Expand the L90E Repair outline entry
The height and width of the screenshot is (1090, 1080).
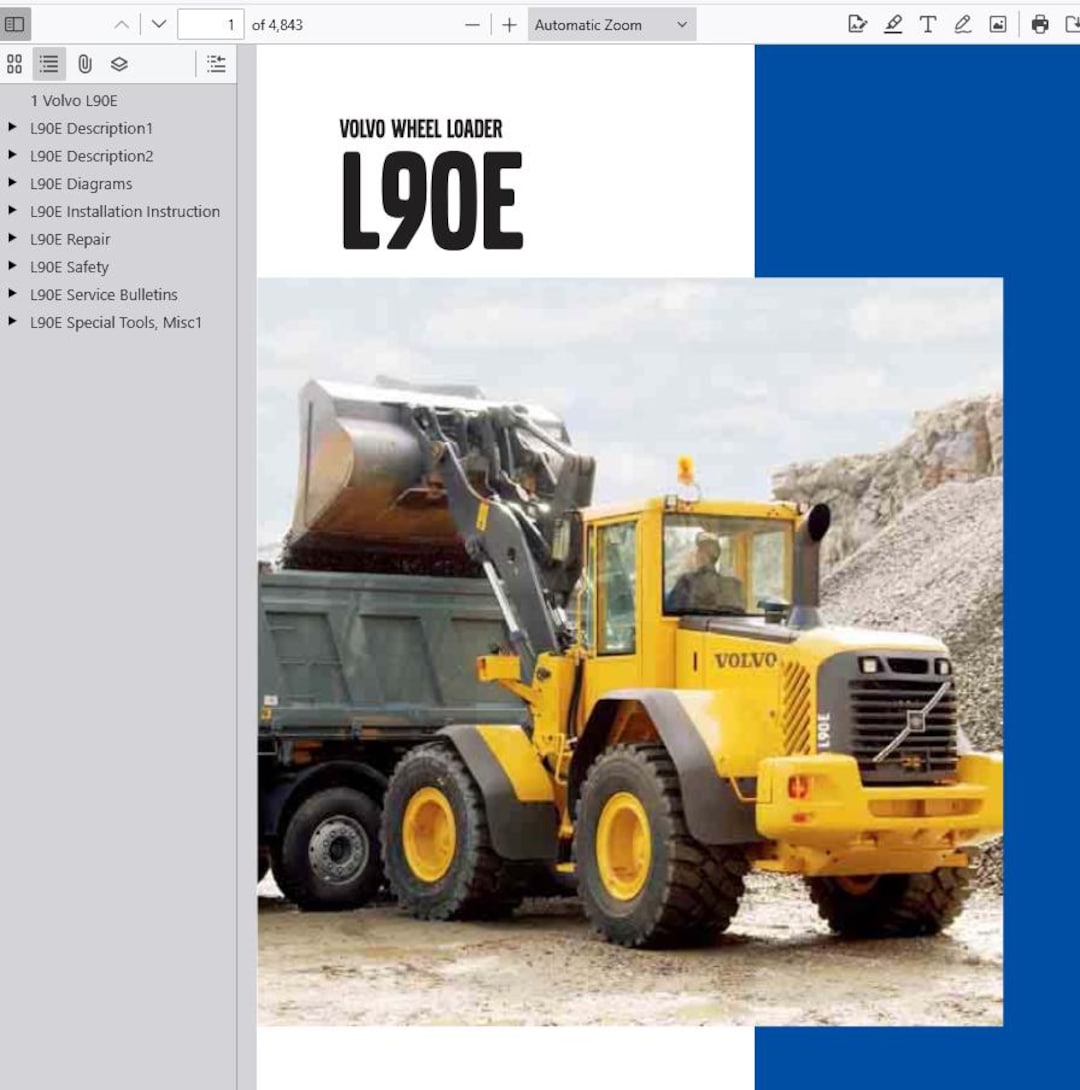coord(12,238)
